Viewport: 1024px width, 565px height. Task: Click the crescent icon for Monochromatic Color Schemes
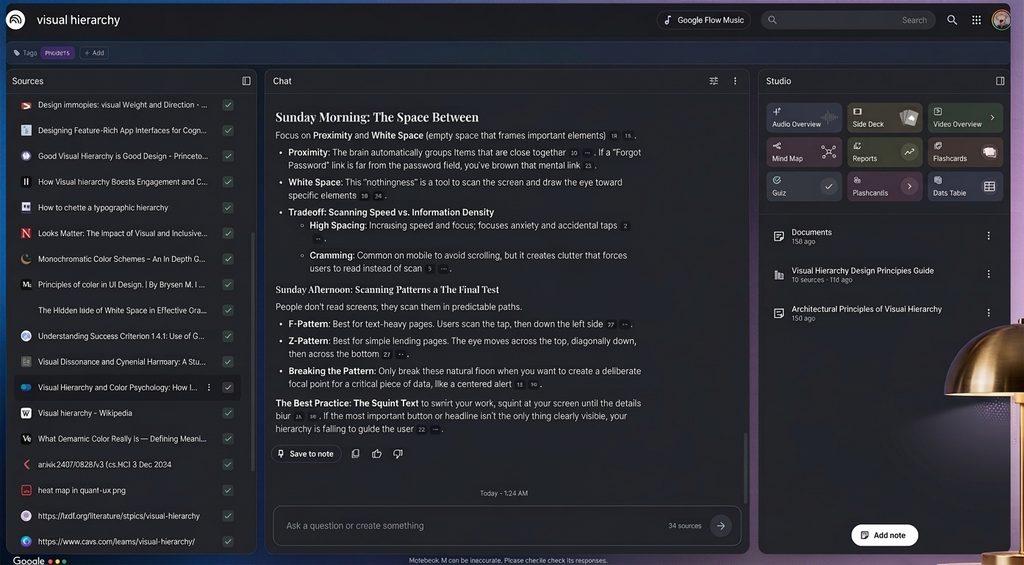click(x=26, y=259)
